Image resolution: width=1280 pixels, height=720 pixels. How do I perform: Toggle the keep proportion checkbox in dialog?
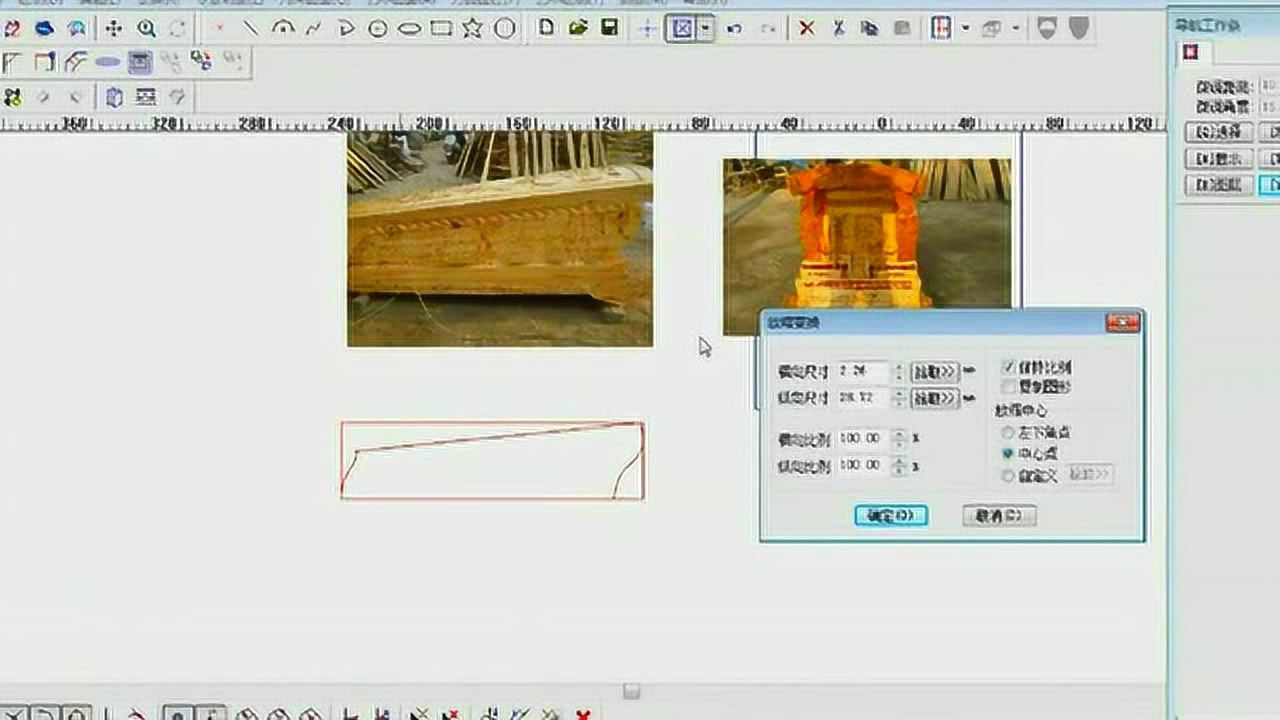point(1008,368)
